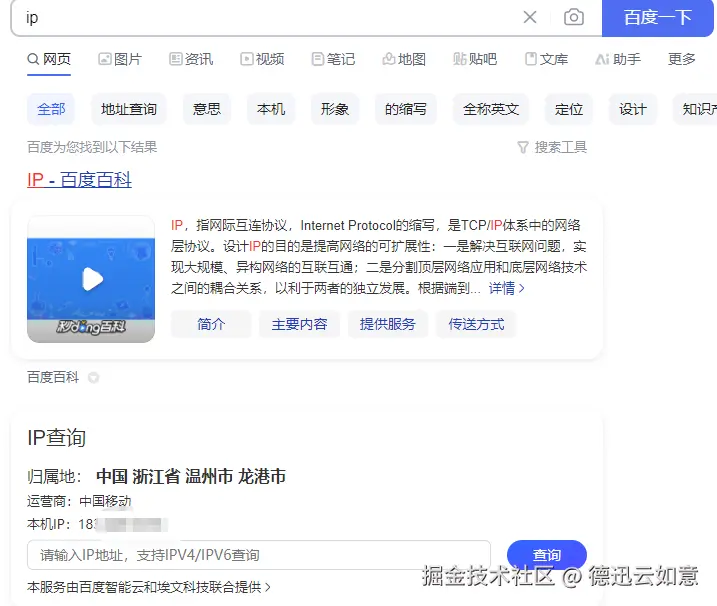
Task: Click the 百度百科 source label
Action: click(53, 377)
